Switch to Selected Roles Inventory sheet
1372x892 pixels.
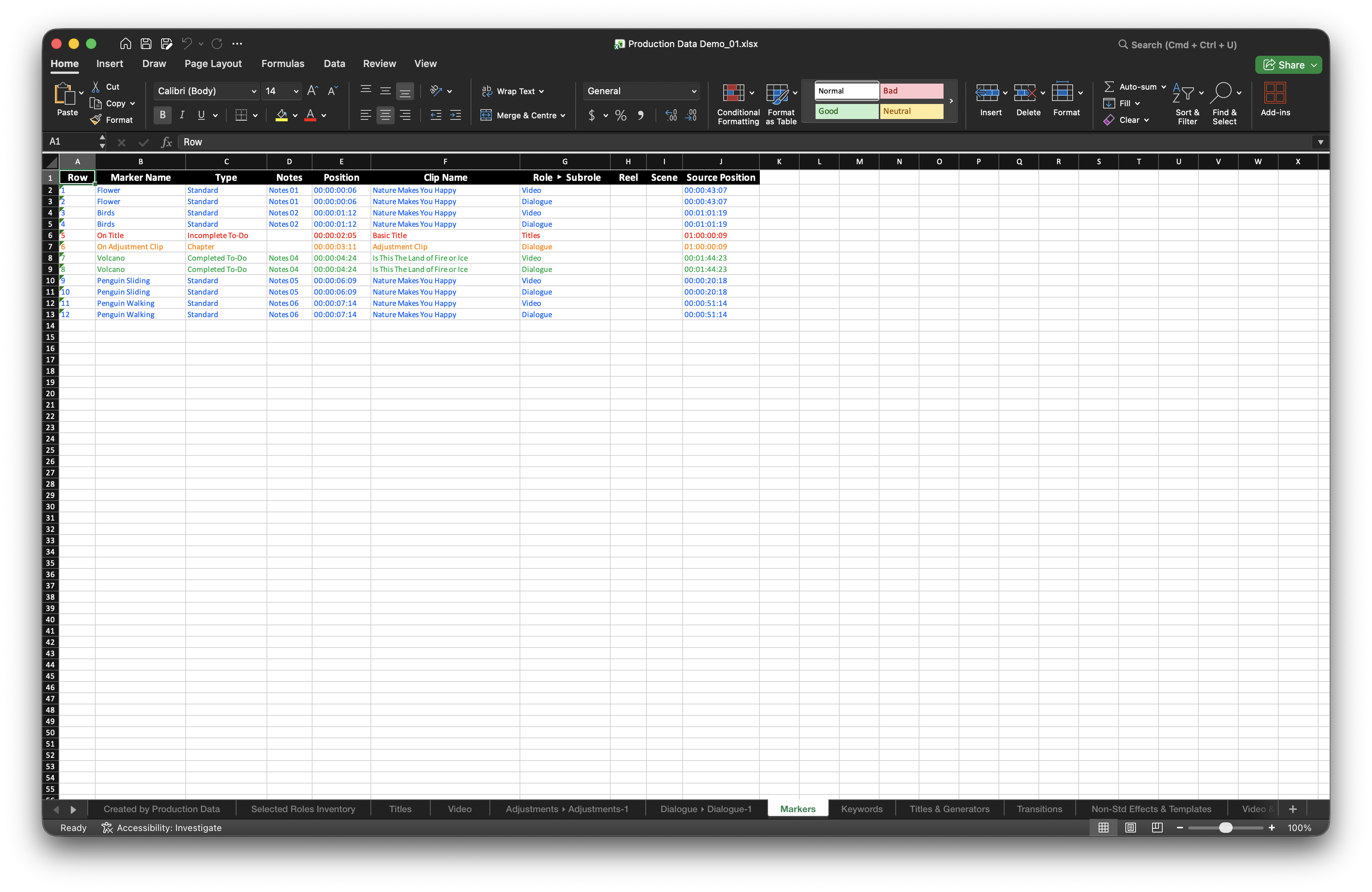pyautogui.click(x=303, y=809)
